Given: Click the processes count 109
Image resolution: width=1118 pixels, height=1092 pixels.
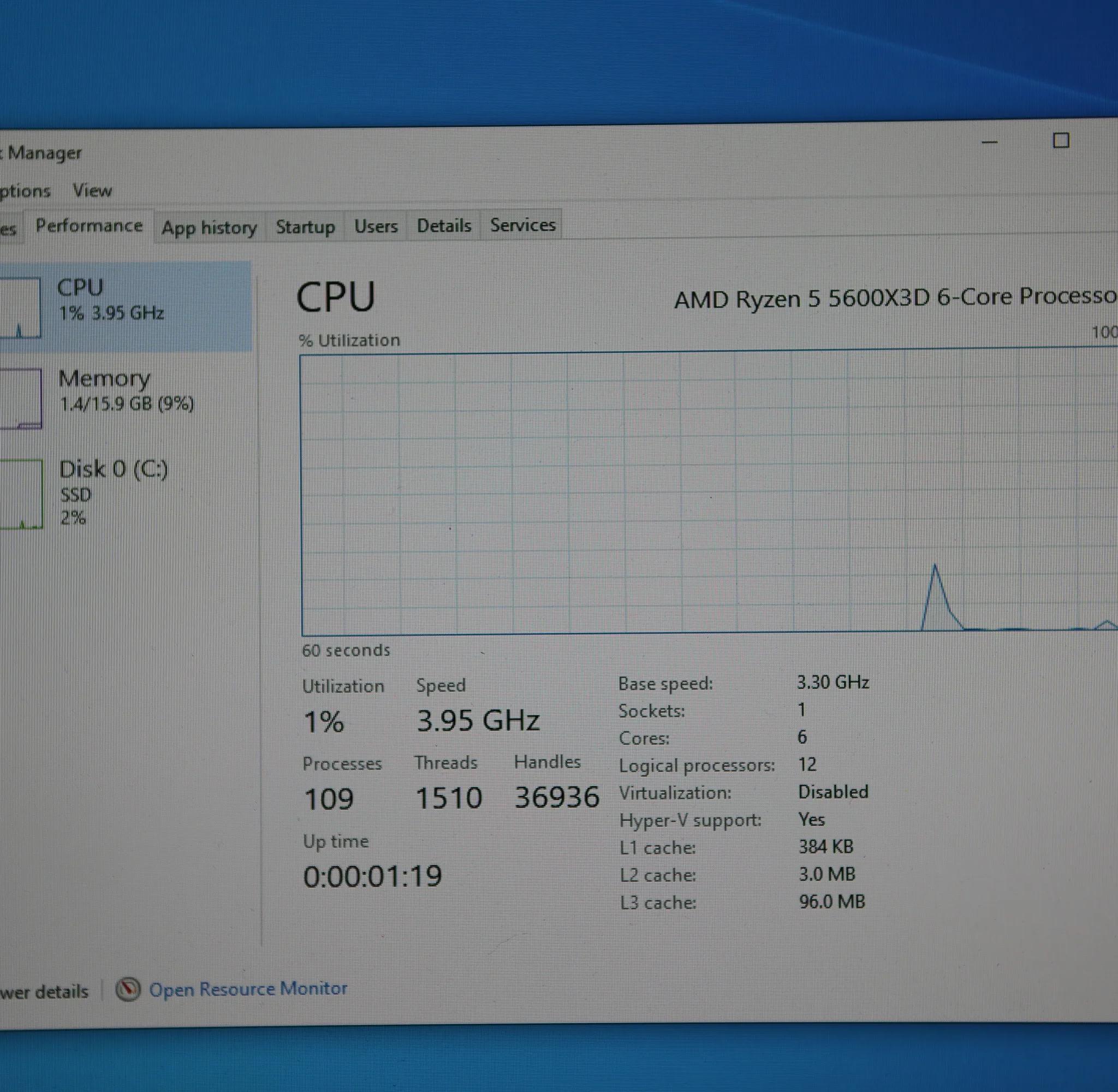Looking at the screenshot, I should coord(329,799).
